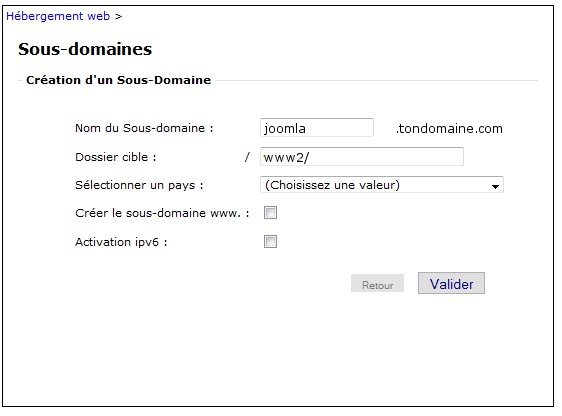Focus the sous-domaine name field containing joomla
This screenshot has width=562, height=416.
click(317, 128)
